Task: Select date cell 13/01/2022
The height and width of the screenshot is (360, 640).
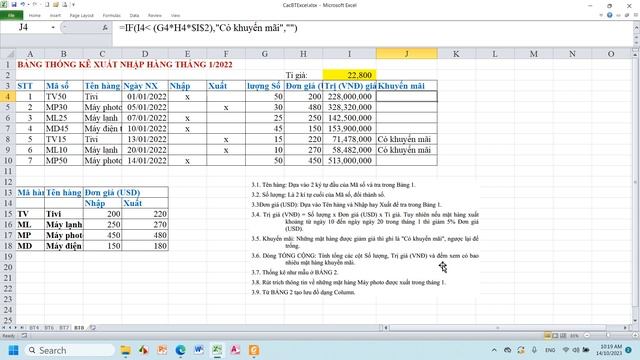Action: coord(145,139)
